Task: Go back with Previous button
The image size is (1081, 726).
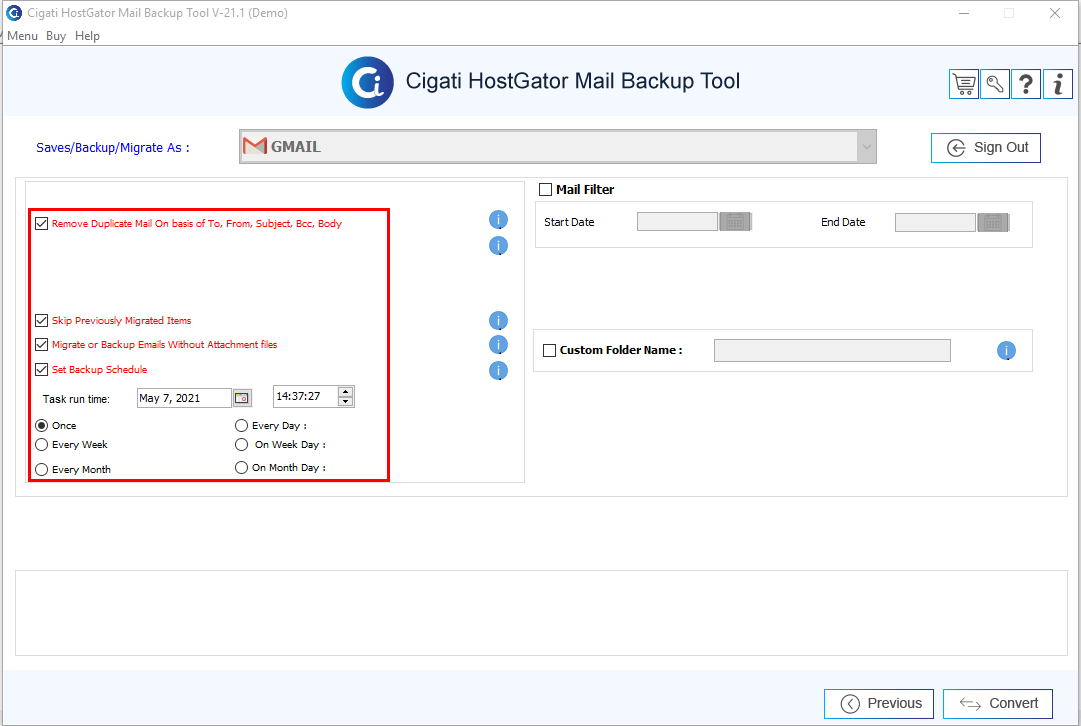Action: point(879,704)
